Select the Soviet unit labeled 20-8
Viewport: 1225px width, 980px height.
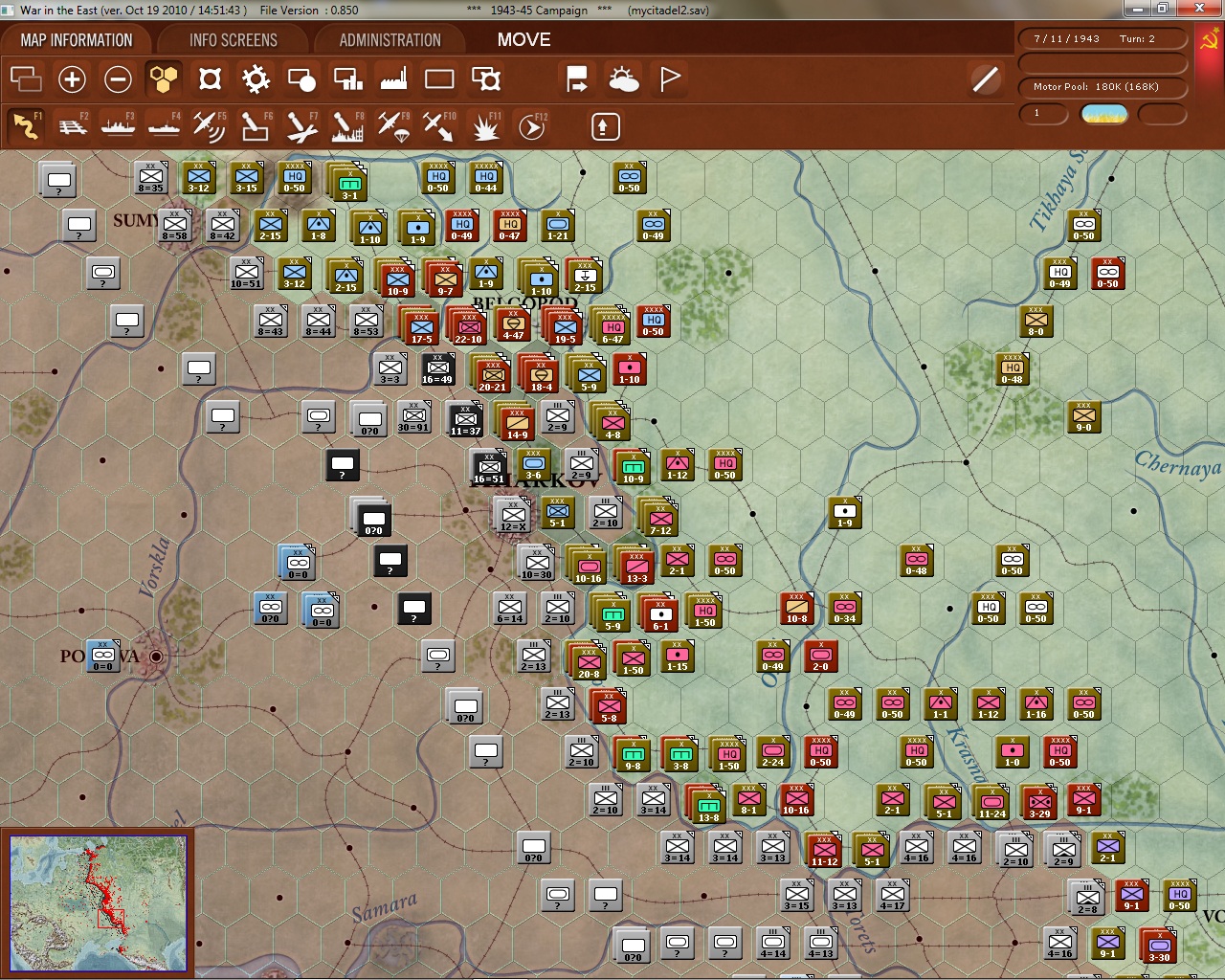589,660
